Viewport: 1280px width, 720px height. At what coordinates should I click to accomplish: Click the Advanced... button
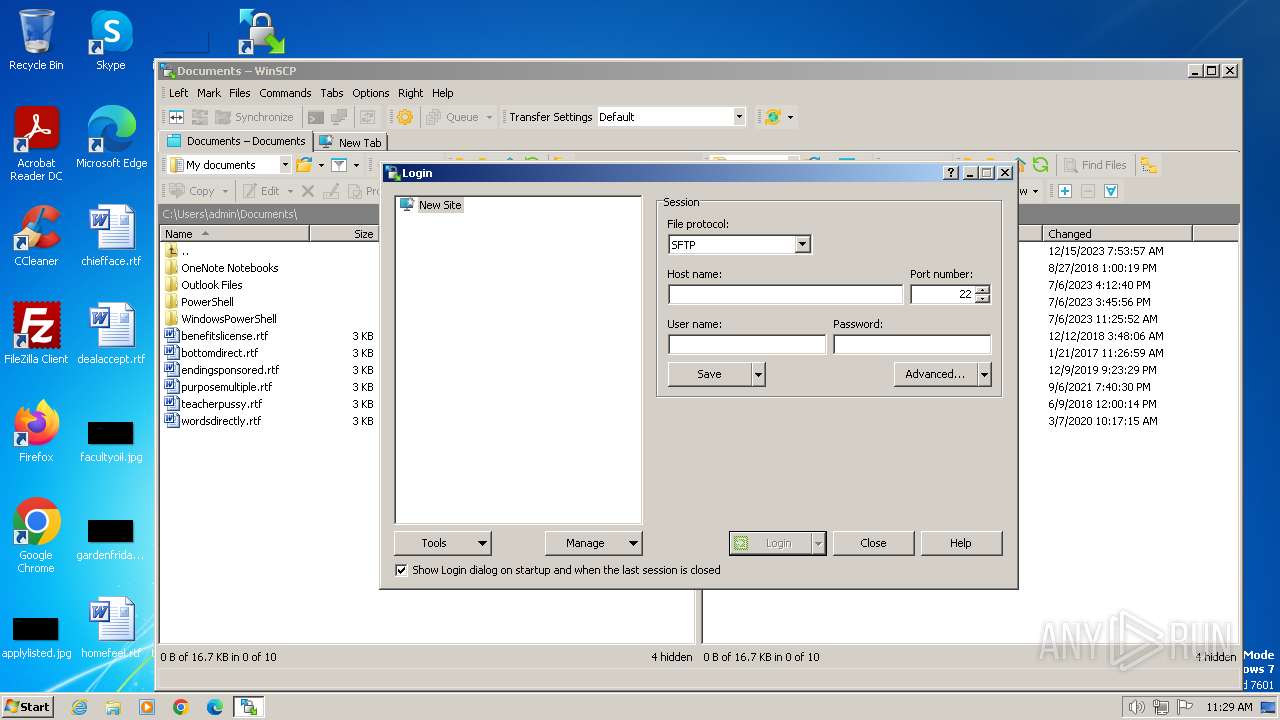tap(935, 374)
